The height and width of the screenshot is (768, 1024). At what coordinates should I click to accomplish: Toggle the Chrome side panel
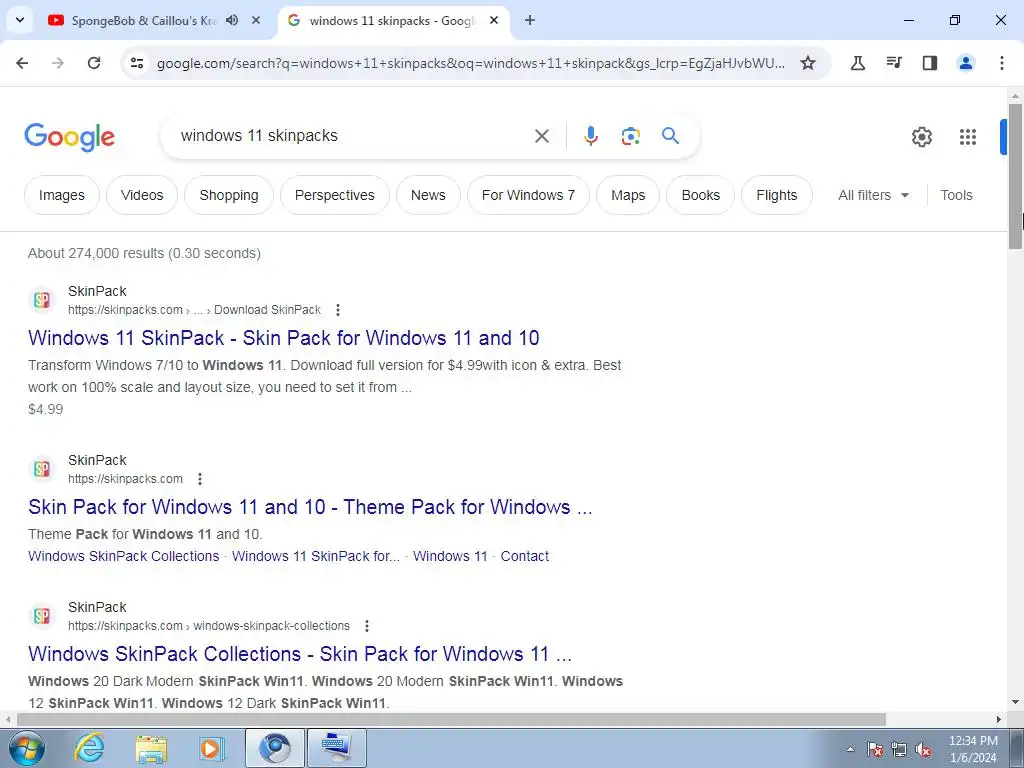930,63
